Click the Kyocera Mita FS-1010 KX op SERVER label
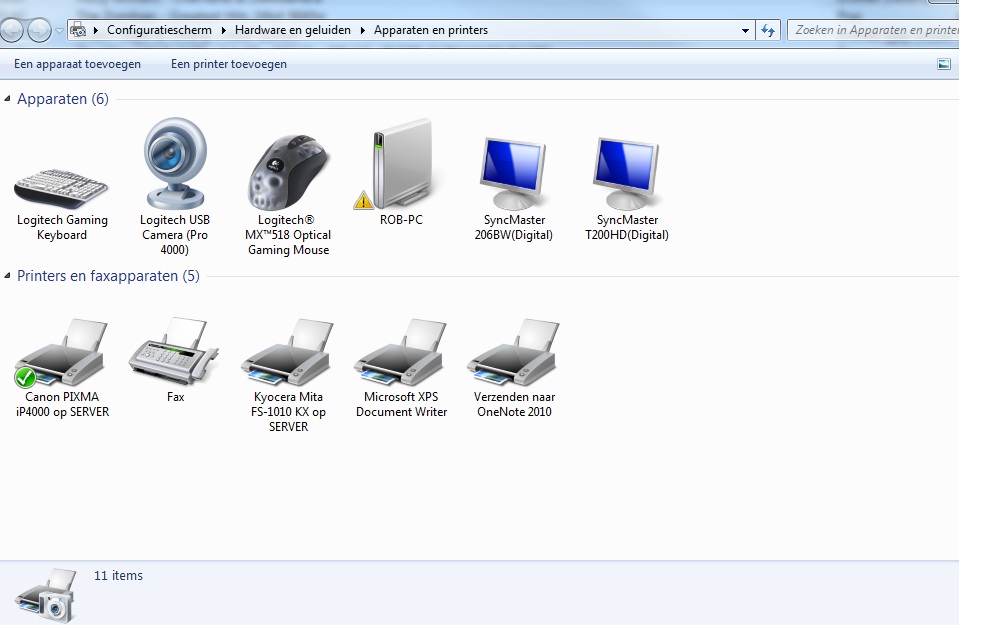This screenshot has width=1008, height=630. [288, 412]
